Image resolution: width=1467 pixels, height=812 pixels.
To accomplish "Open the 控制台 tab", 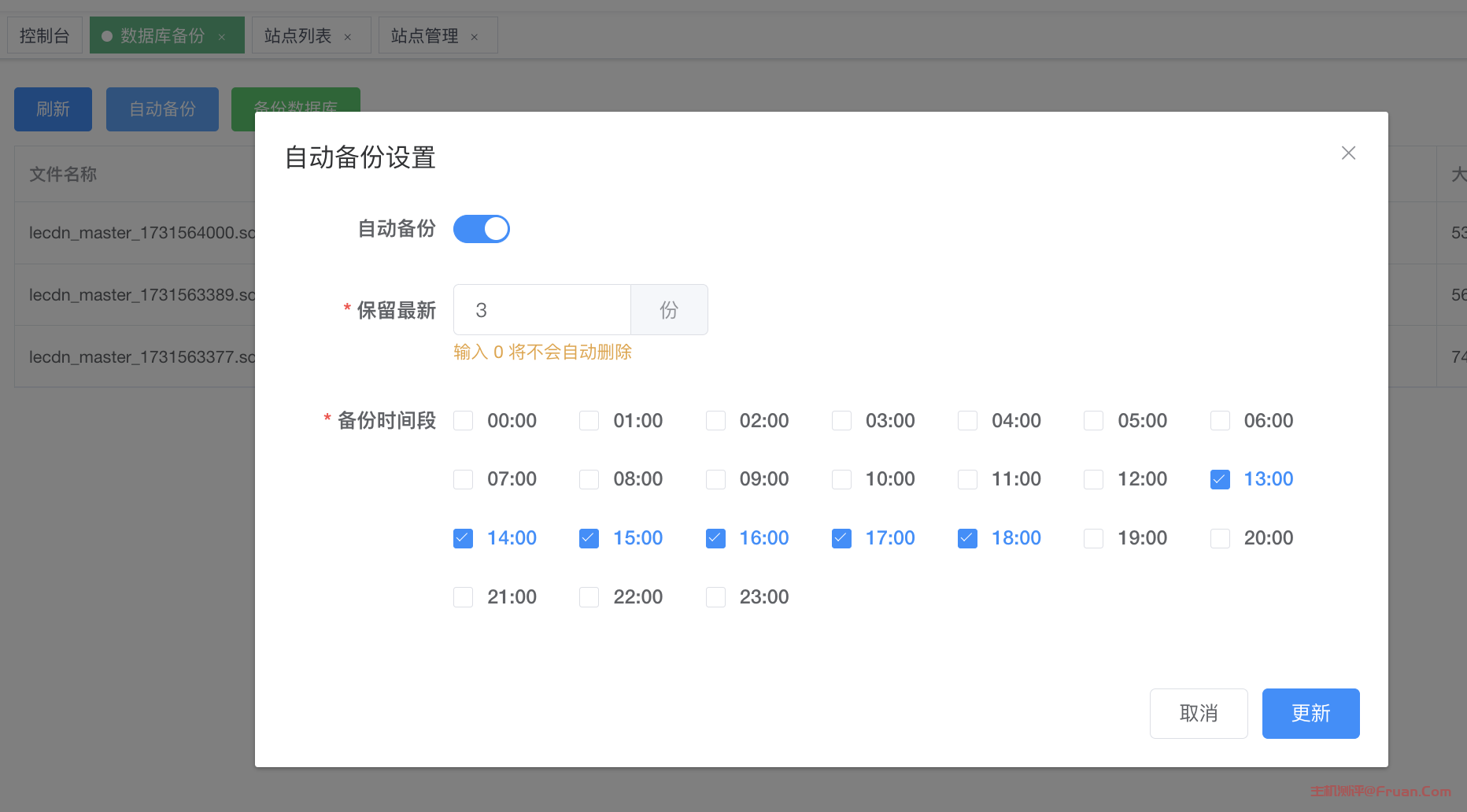I will (45, 35).
